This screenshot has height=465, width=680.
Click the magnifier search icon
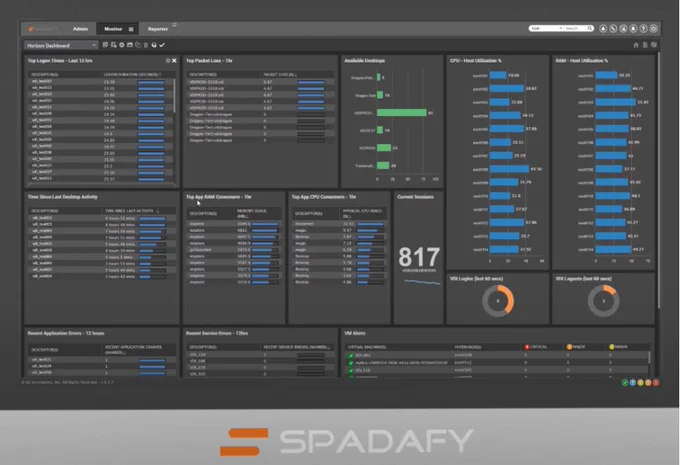coord(590,28)
